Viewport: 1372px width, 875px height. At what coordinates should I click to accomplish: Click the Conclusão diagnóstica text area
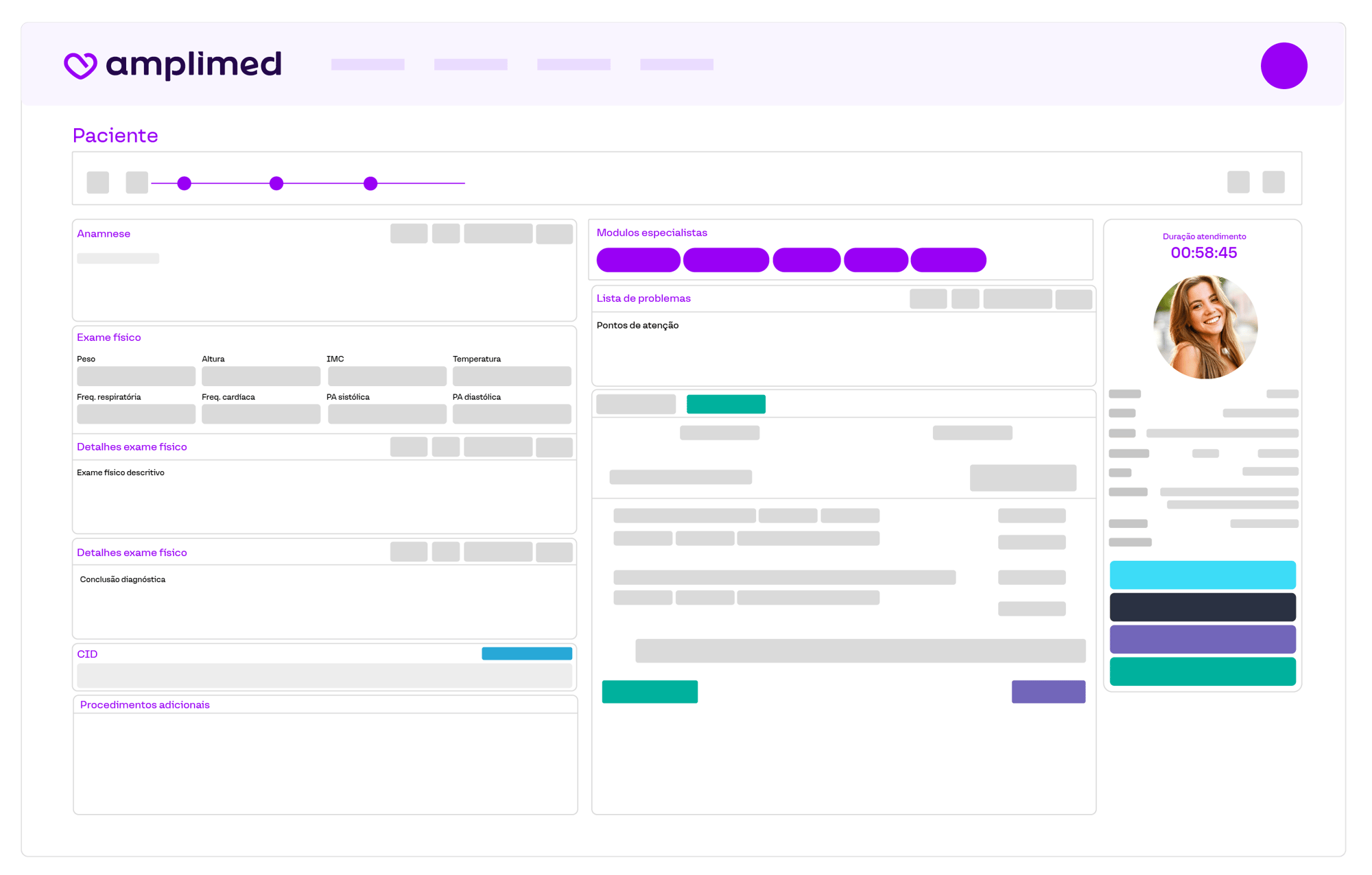[324, 602]
